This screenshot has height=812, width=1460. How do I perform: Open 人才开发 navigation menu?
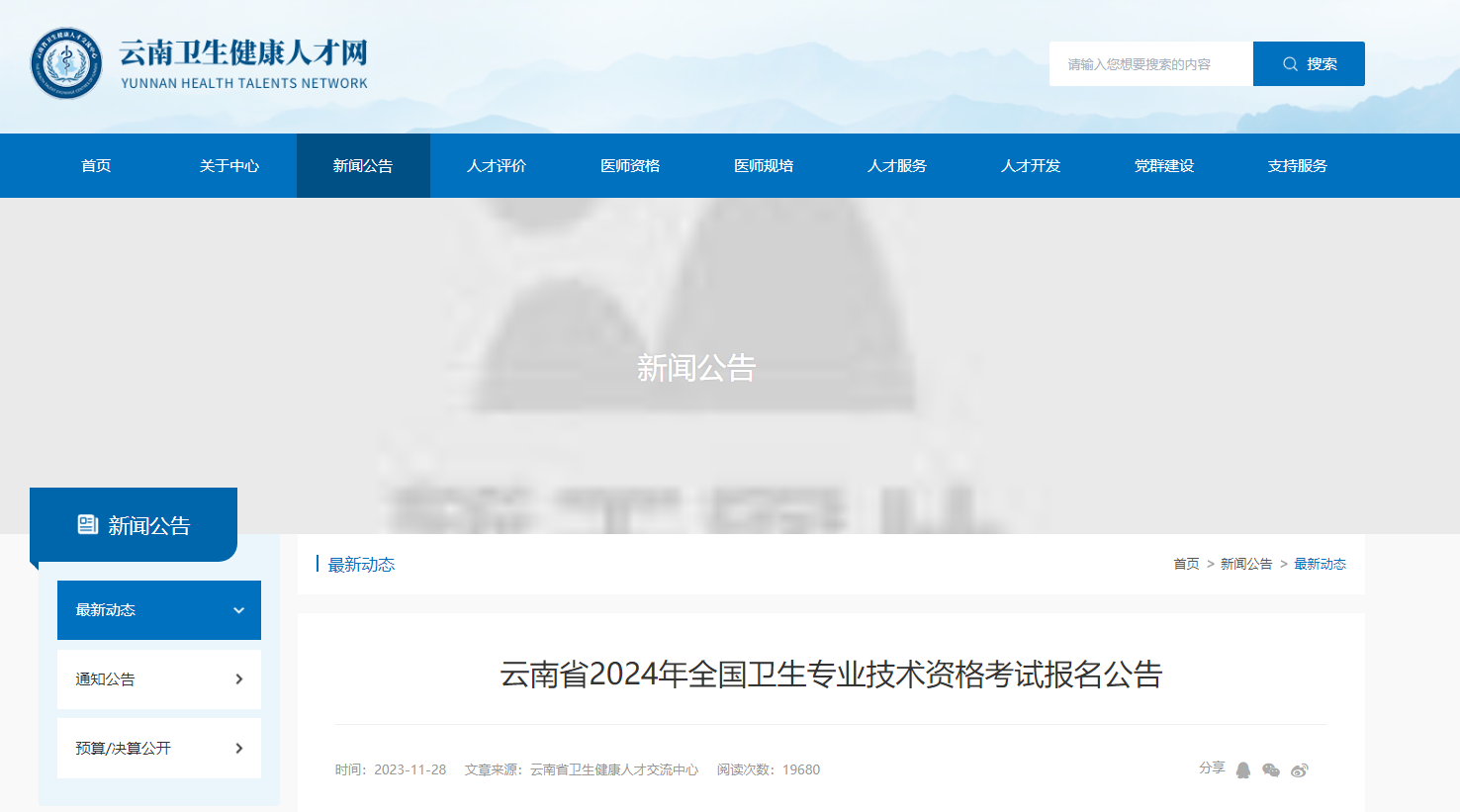point(1031,166)
